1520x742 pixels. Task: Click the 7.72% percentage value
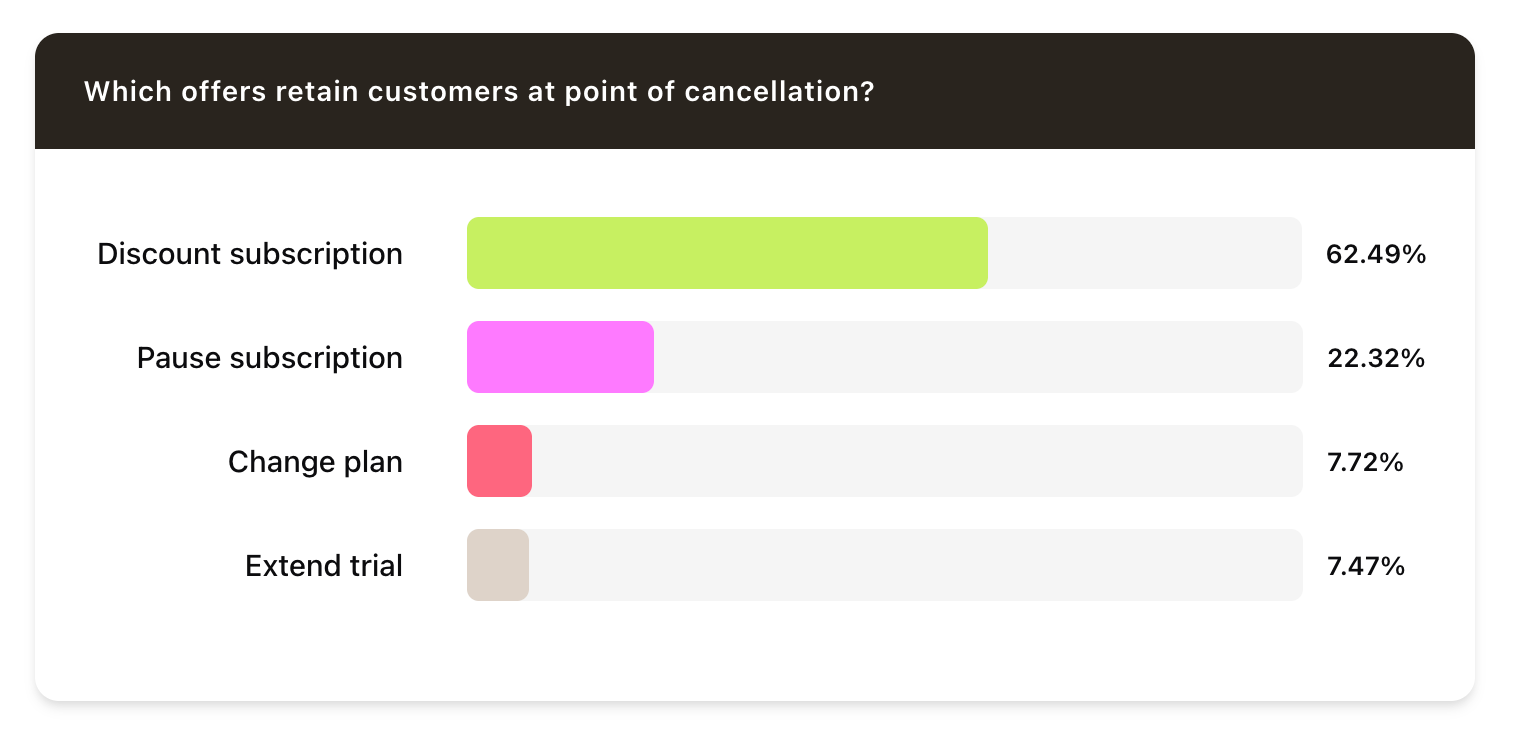tap(1365, 462)
